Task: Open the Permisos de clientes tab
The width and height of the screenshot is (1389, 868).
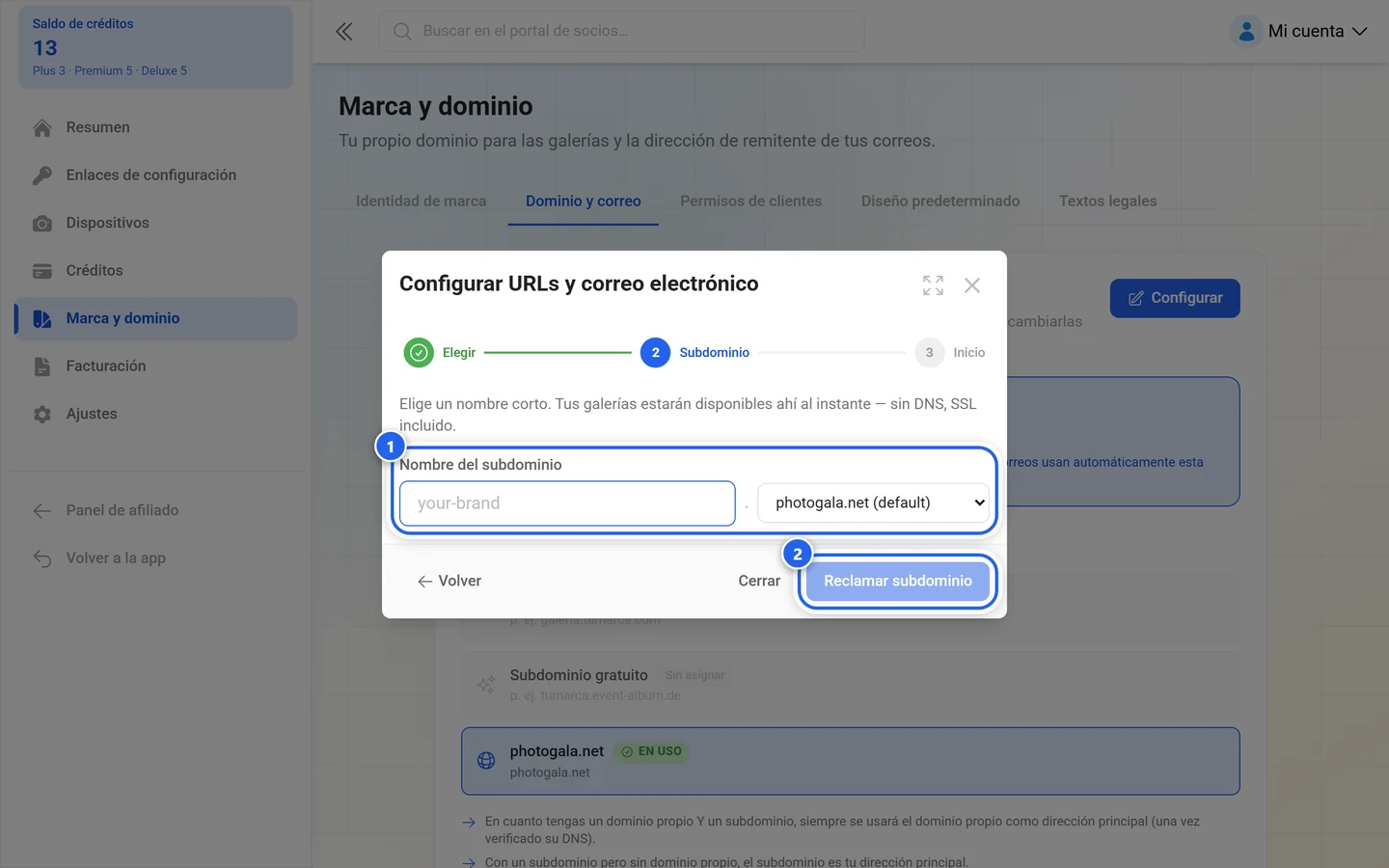Action: 750,201
